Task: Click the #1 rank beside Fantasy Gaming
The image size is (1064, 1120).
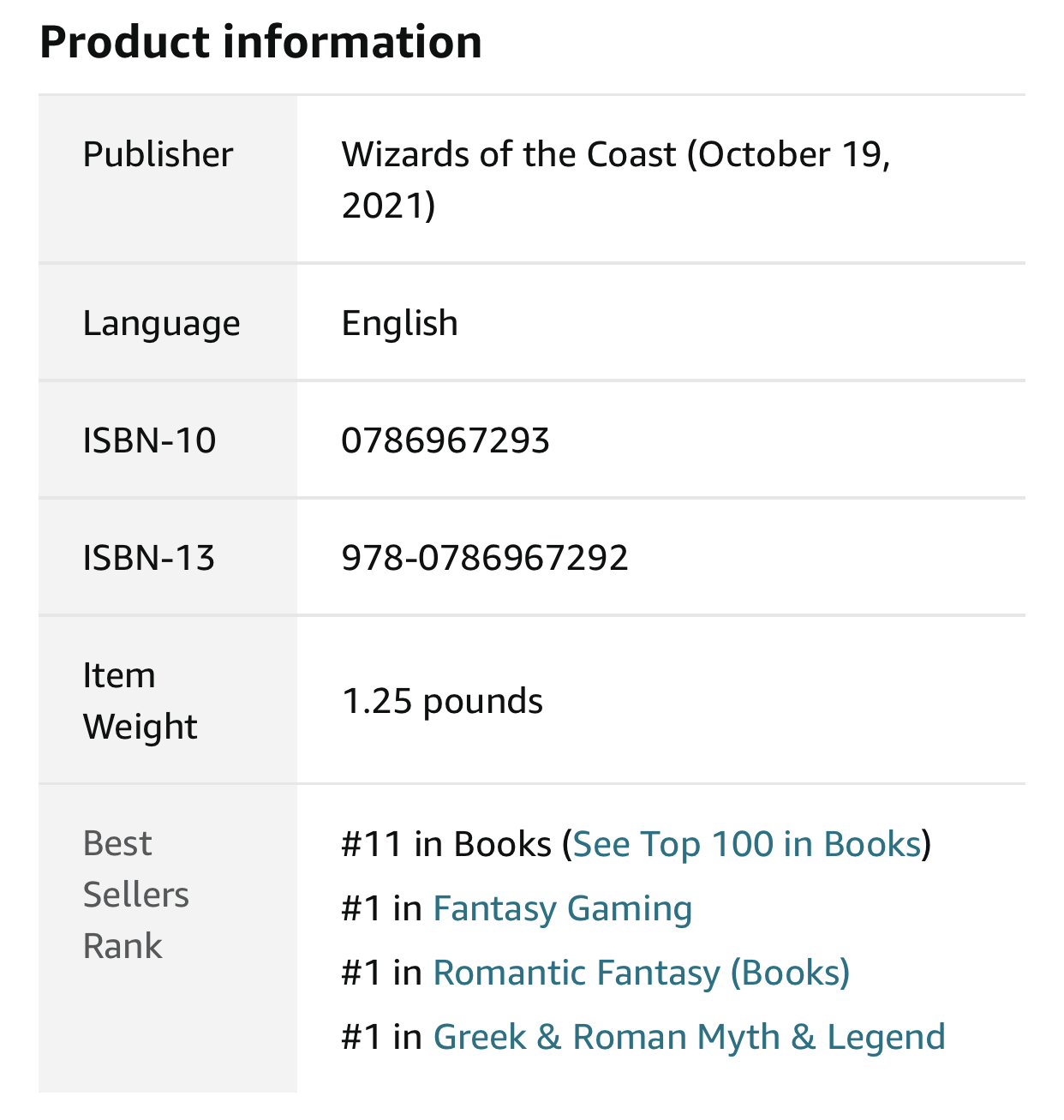Action: (361, 908)
